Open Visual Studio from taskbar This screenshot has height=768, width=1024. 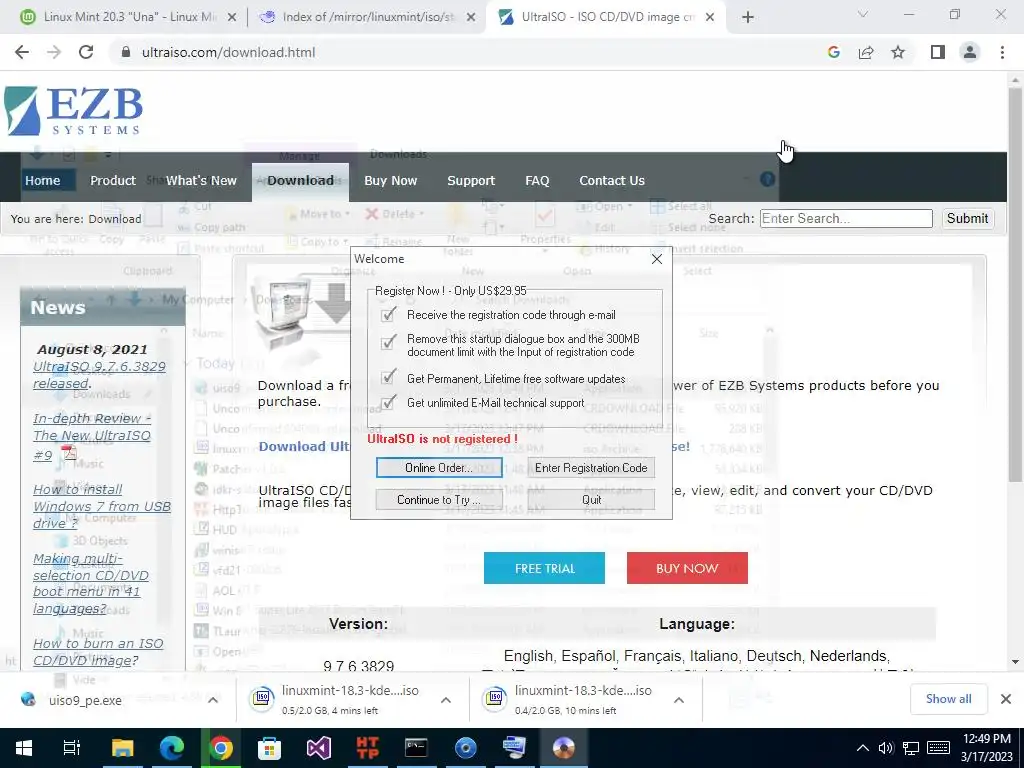(319, 748)
